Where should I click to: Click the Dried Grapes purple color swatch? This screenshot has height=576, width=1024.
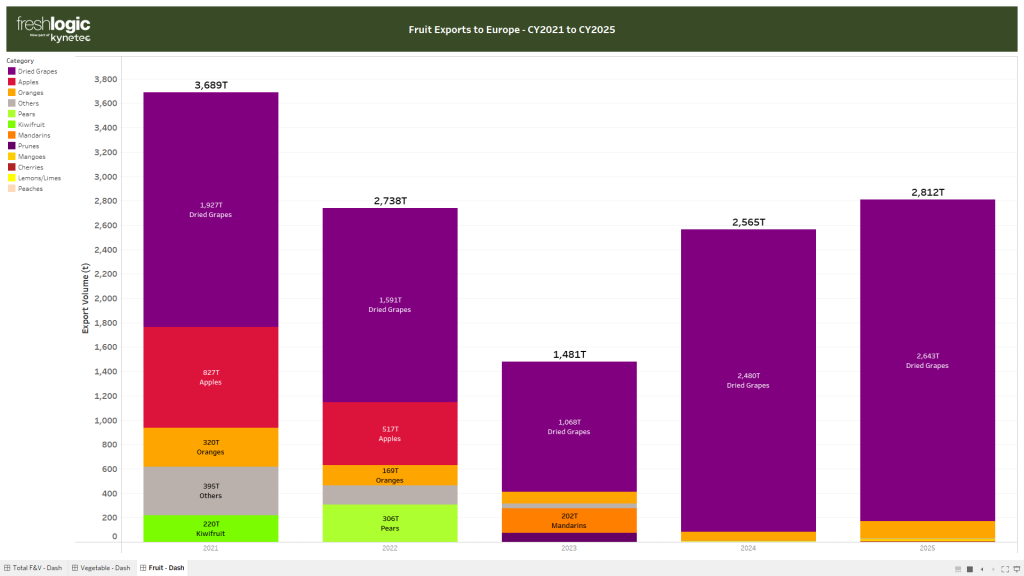[x=13, y=71]
